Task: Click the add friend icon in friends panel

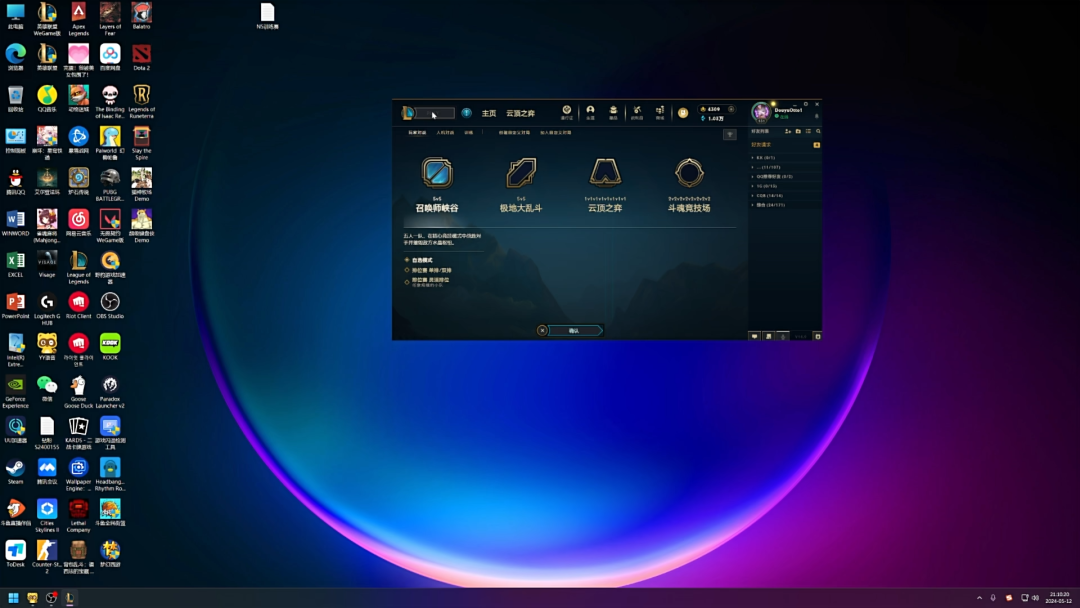Action: click(788, 132)
